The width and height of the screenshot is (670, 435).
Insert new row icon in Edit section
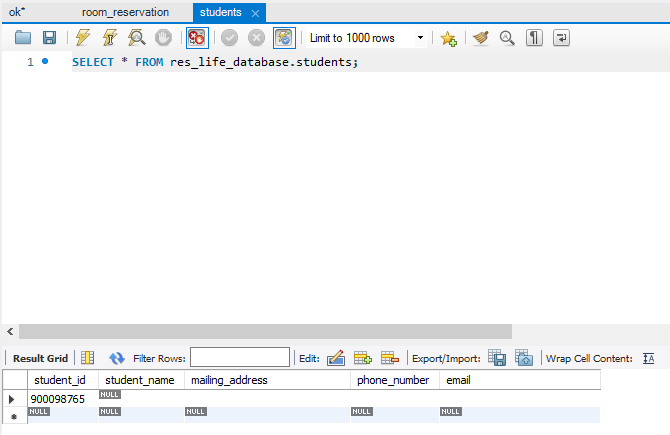click(363, 358)
